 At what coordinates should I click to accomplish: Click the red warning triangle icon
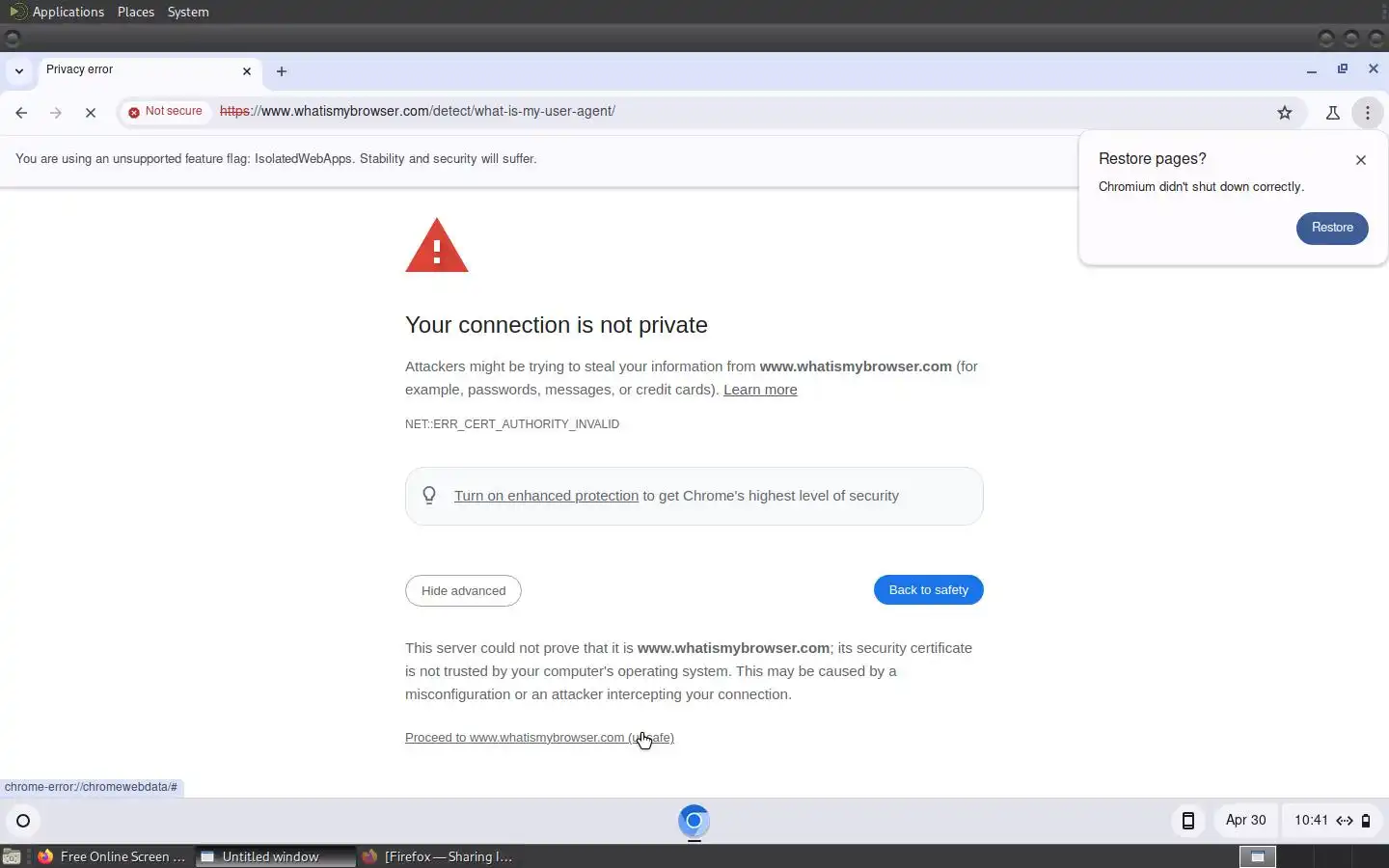point(437,246)
